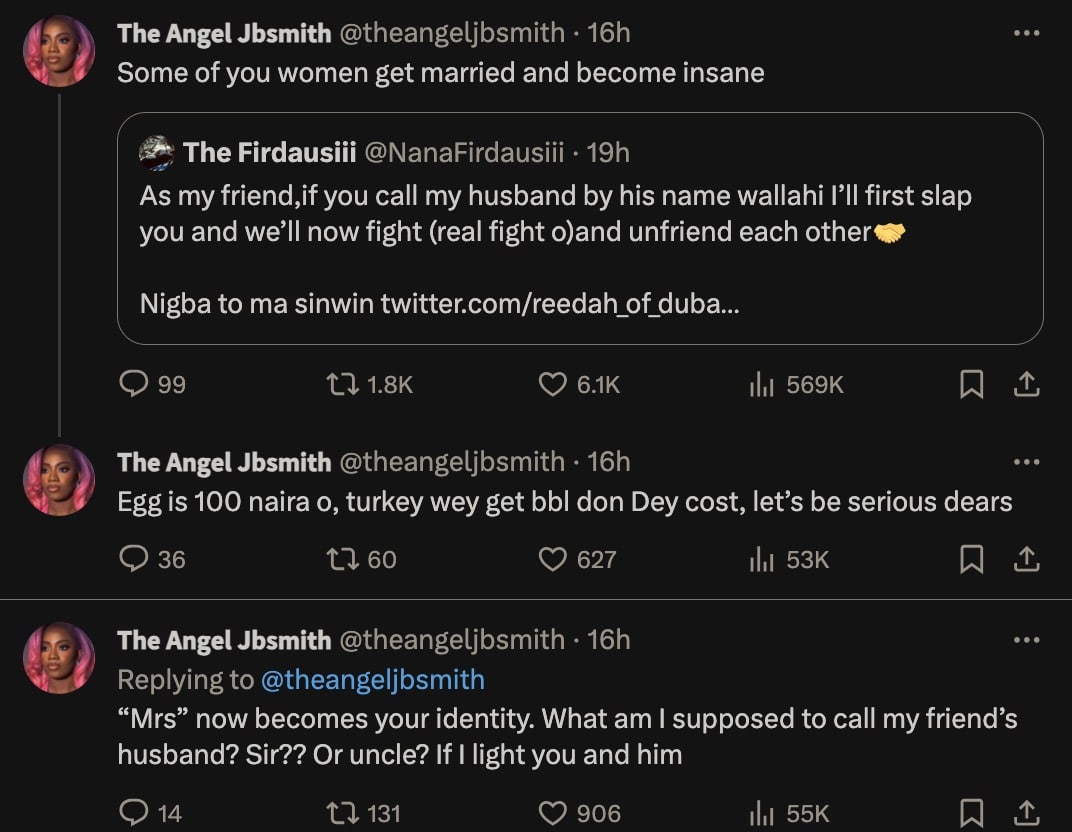Open reply to the quoted Firdausiii tweet
This screenshot has height=832, width=1072.
(x=137, y=384)
